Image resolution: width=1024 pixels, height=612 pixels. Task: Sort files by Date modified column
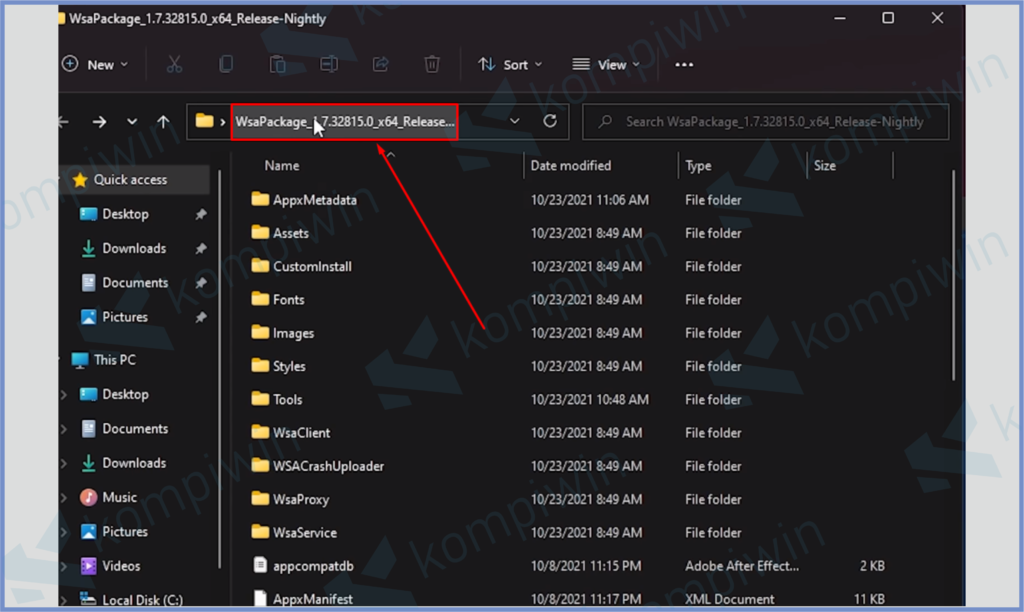pos(571,166)
